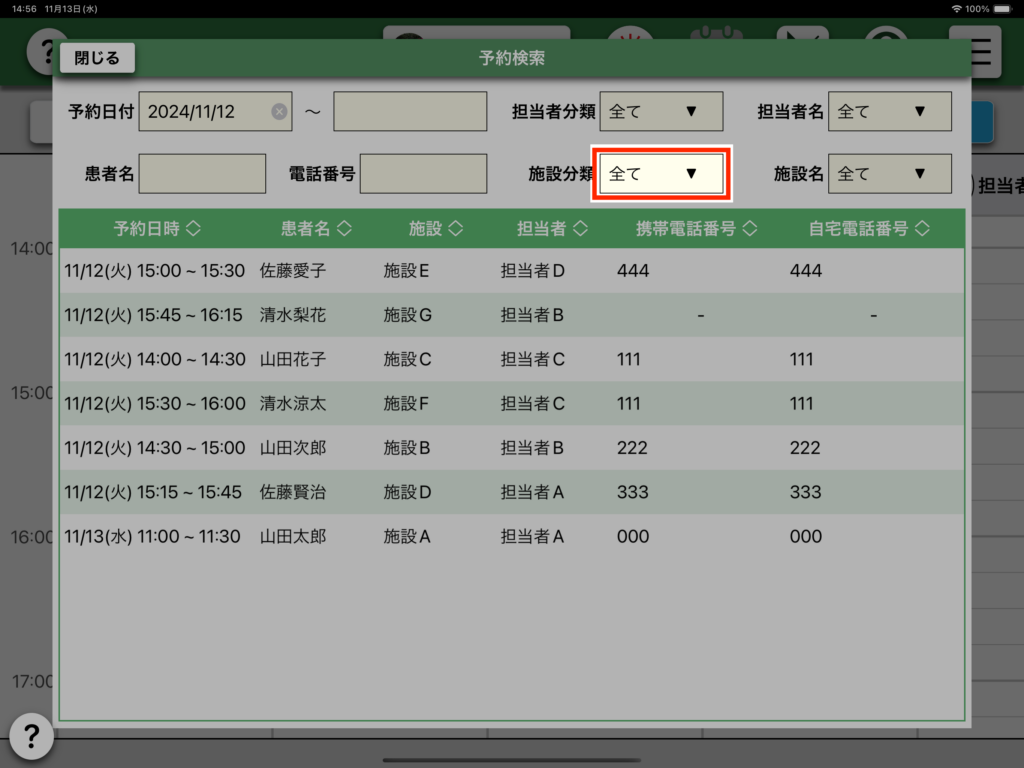
Task: Click the help question mark icon at bottom left
Action: click(x=31, y=737)
